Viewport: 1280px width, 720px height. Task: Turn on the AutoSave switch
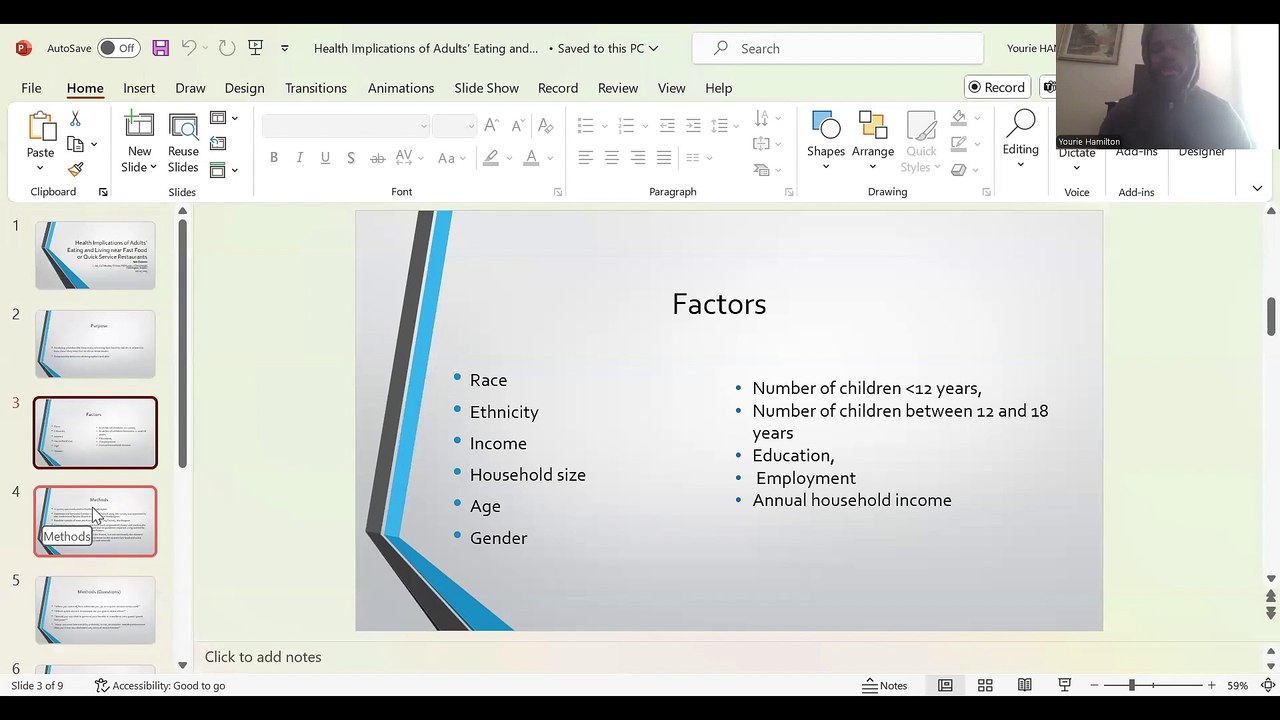pos(118,48)
